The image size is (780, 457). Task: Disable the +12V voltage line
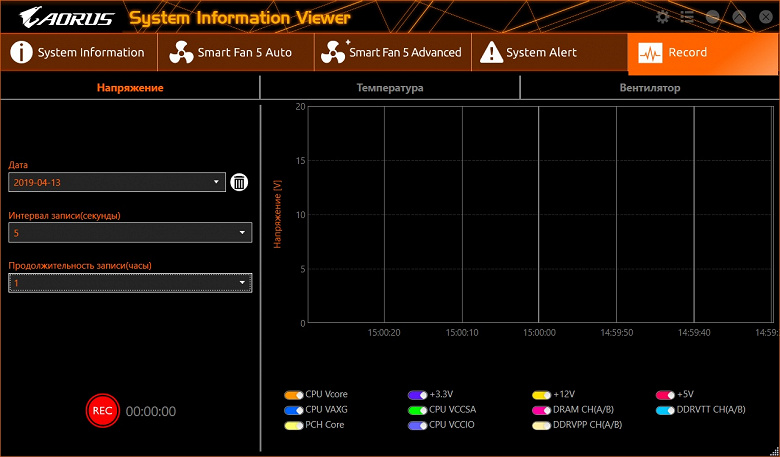pyautogui.click(x=541, y=395)
